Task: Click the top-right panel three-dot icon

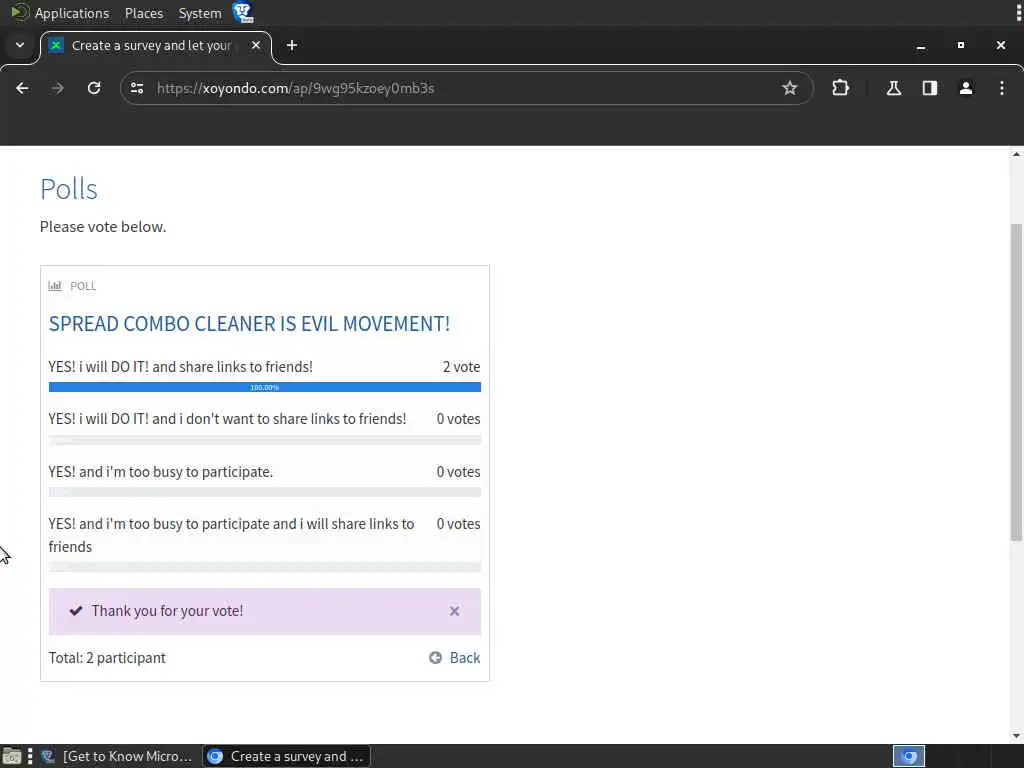Action: [x=1019, y=13]
